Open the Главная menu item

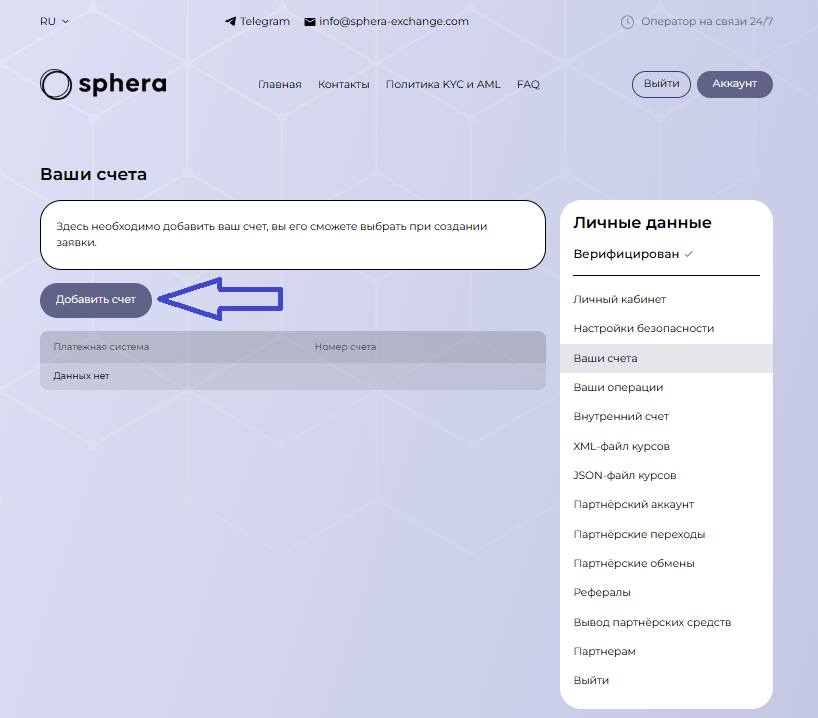tap(279, 85)
